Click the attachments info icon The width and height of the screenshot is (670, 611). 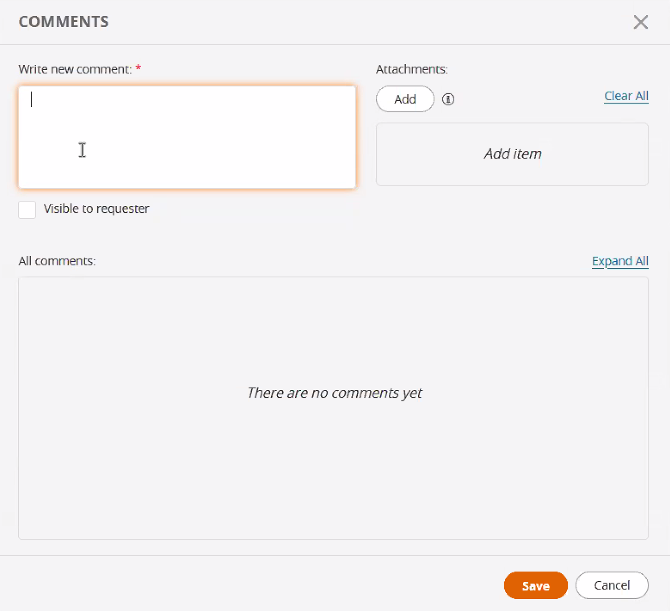click(x=448, y=99)
